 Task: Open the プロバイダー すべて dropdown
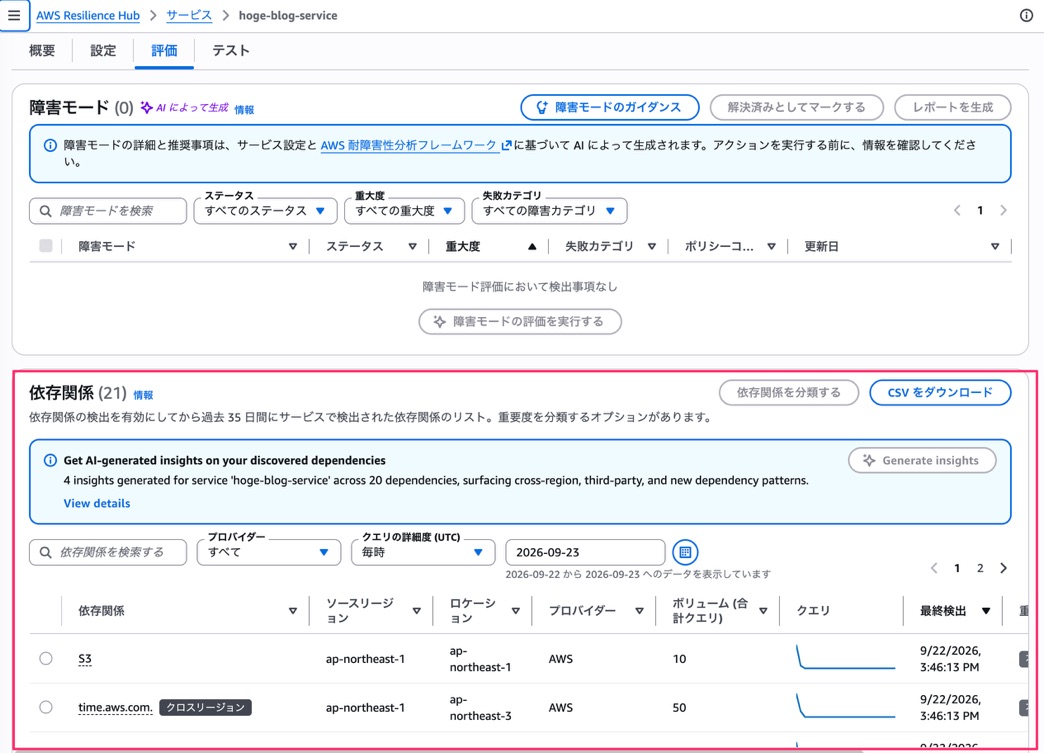point(269,553)
